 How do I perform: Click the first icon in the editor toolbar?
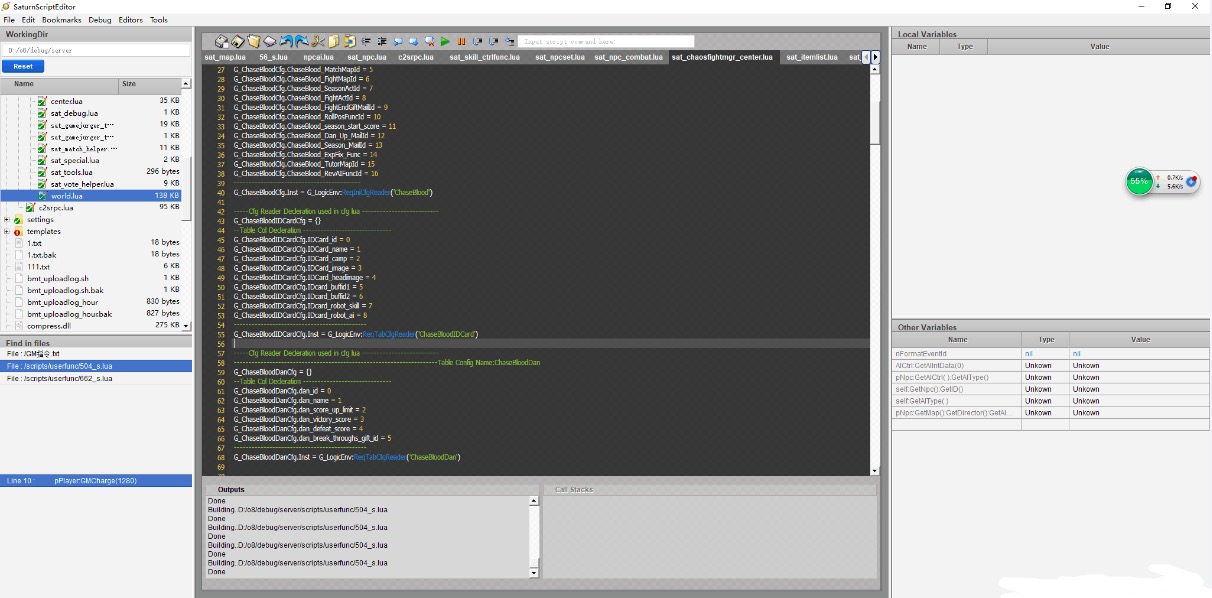222,42
